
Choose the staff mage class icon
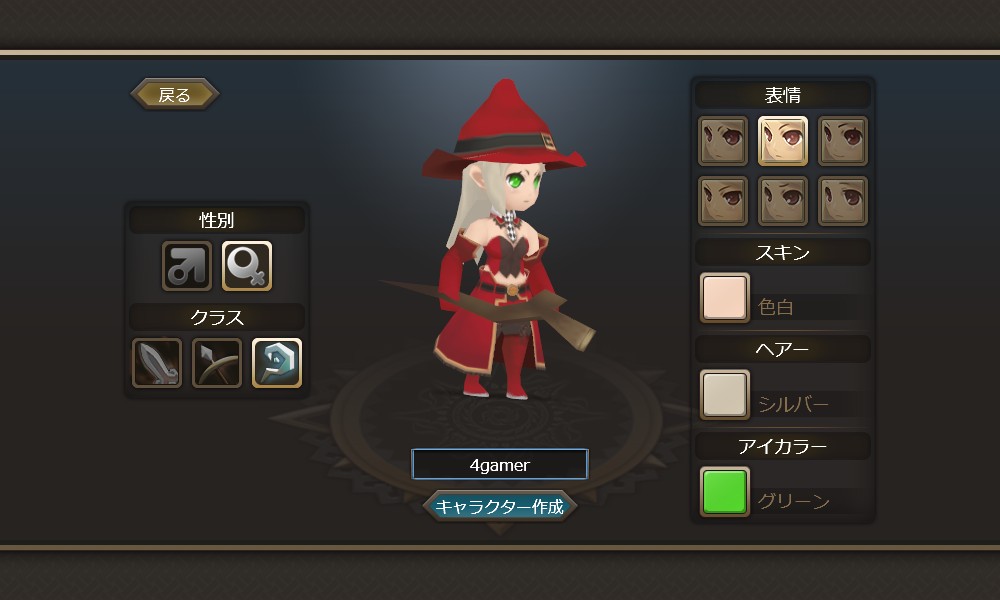tap(277, 363)
